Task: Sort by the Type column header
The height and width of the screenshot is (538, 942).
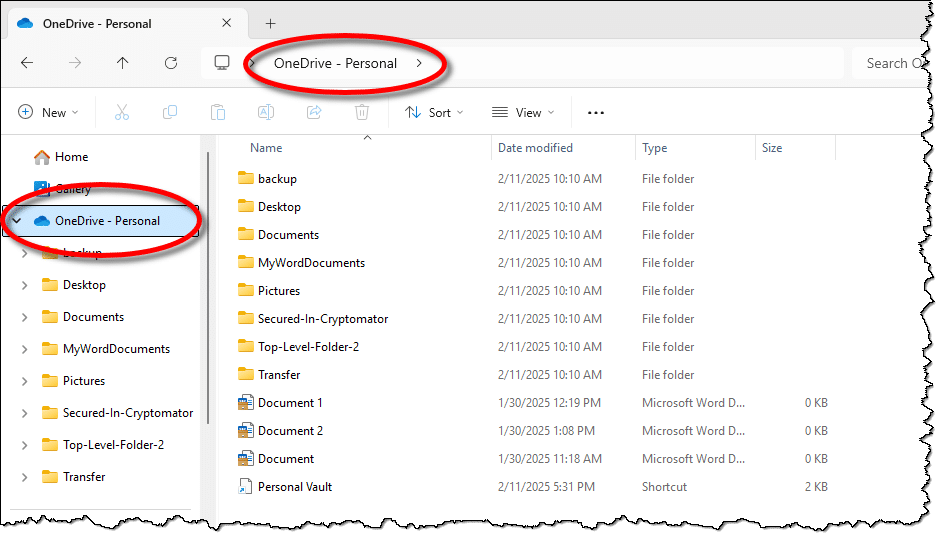Action: (654, 148)
